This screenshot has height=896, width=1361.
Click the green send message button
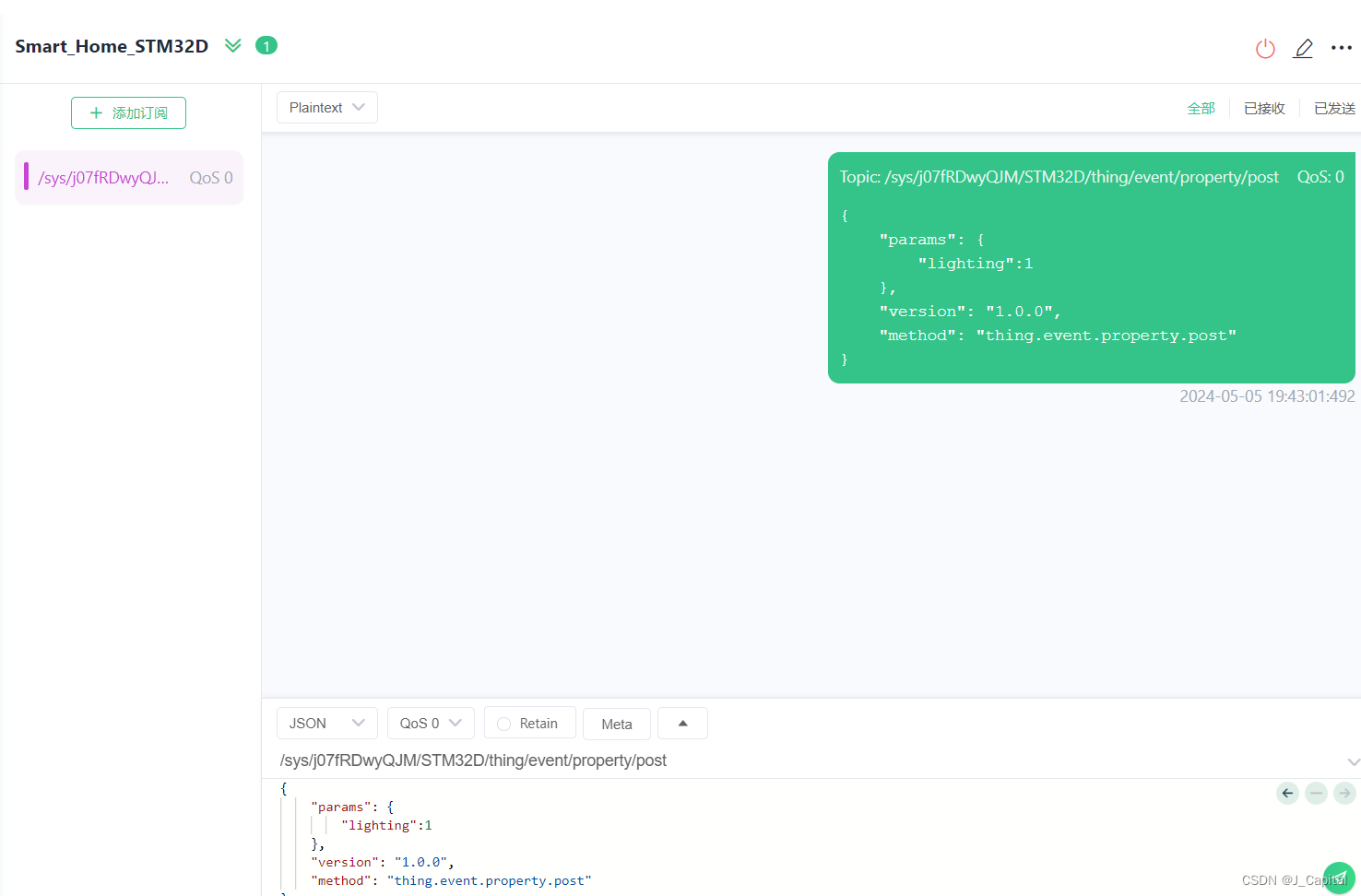1339,878
